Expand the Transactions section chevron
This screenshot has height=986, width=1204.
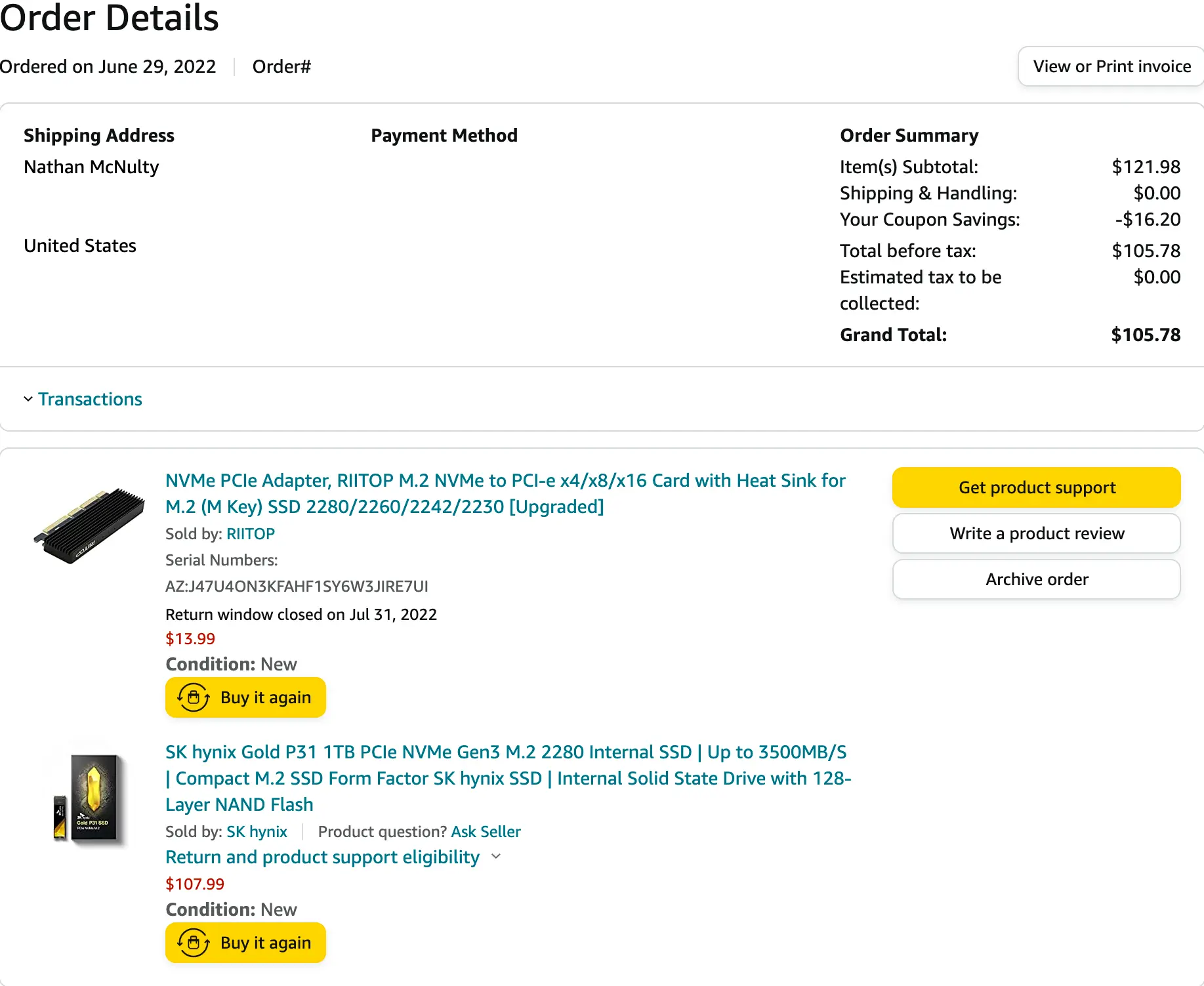(x=28, y=399)
